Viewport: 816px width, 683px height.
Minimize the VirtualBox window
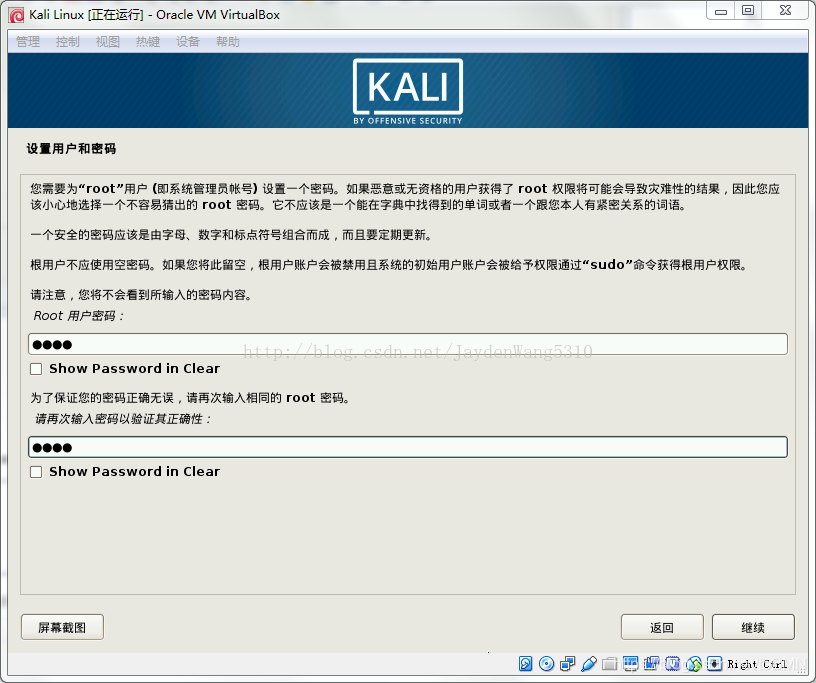point(721,11)
